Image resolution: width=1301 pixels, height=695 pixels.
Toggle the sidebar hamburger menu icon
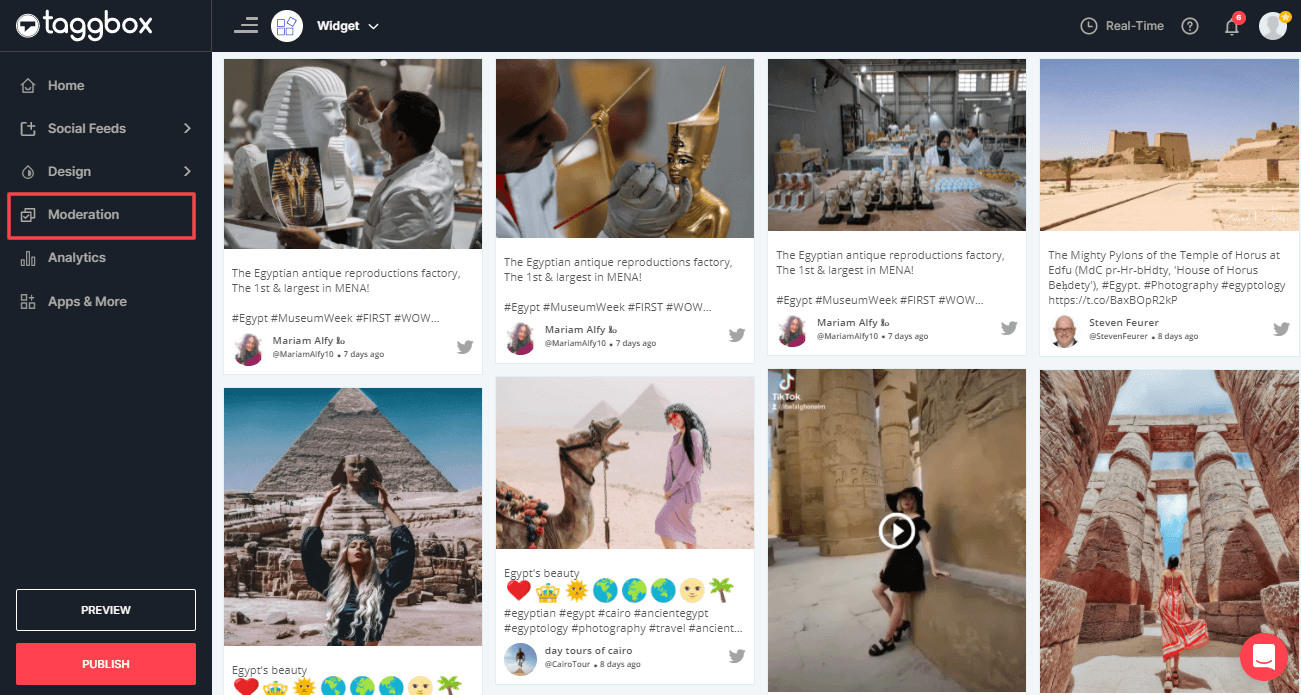246,26
